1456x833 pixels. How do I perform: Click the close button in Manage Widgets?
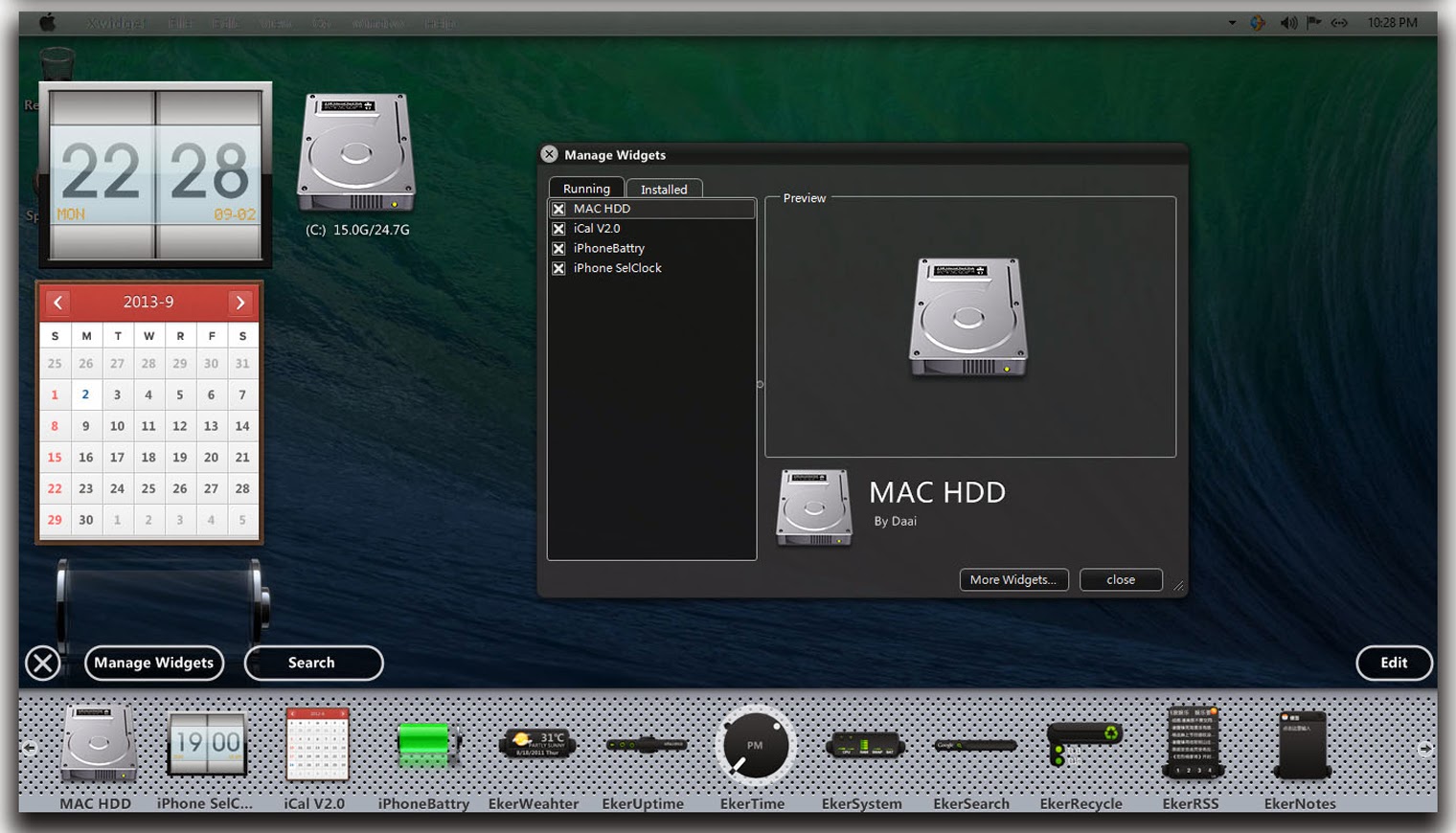click(x=1121, y=579)
